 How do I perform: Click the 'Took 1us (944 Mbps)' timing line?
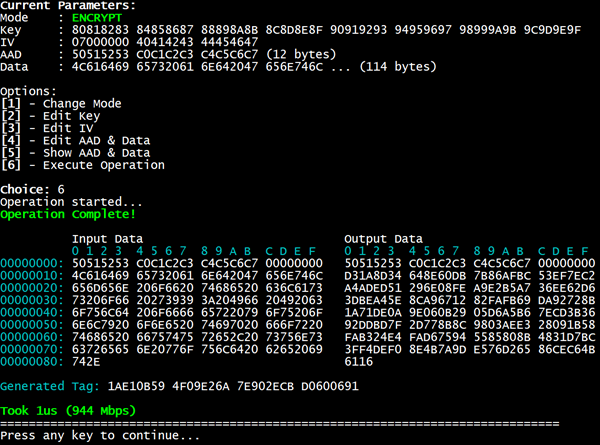(x=69, y=410)
